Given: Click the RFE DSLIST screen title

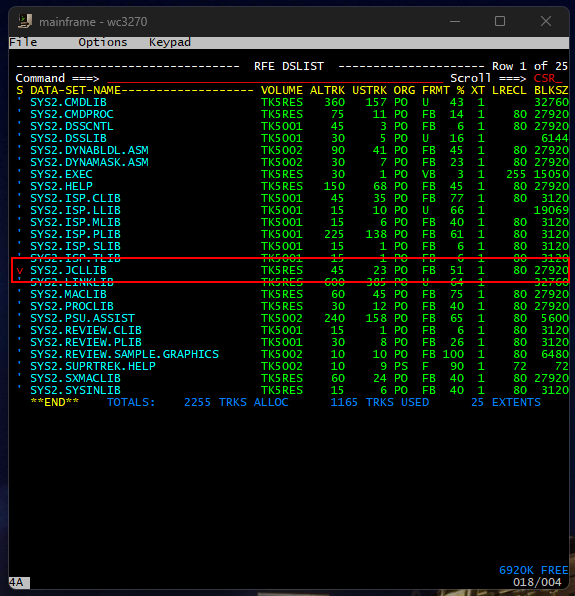Looking at the screenshot, I should point(289,66).
